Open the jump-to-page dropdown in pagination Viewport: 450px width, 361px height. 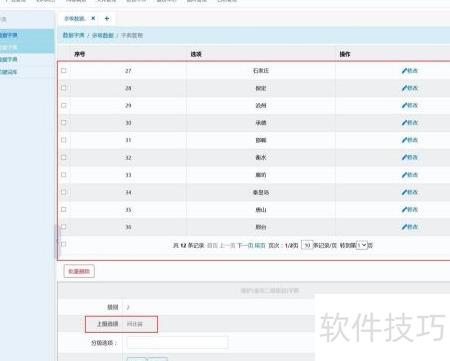(362, 245)
